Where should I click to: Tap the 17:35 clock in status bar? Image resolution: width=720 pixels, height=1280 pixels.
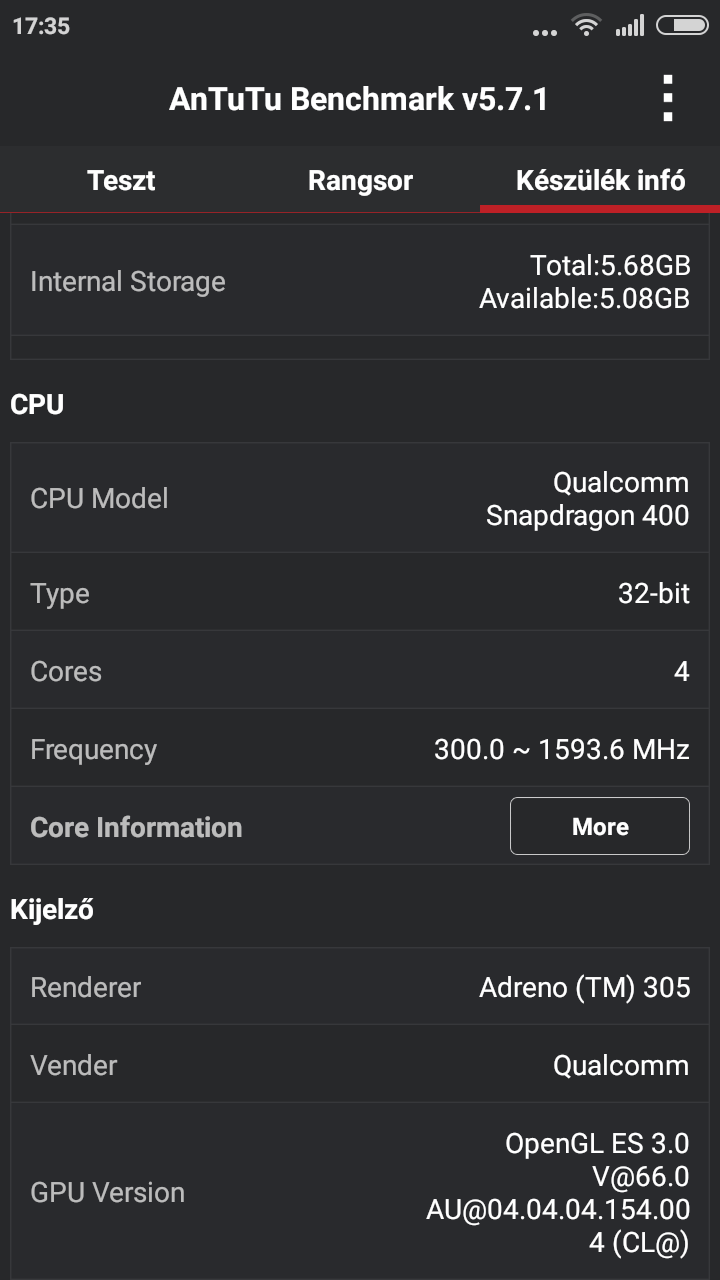(41, 27)
